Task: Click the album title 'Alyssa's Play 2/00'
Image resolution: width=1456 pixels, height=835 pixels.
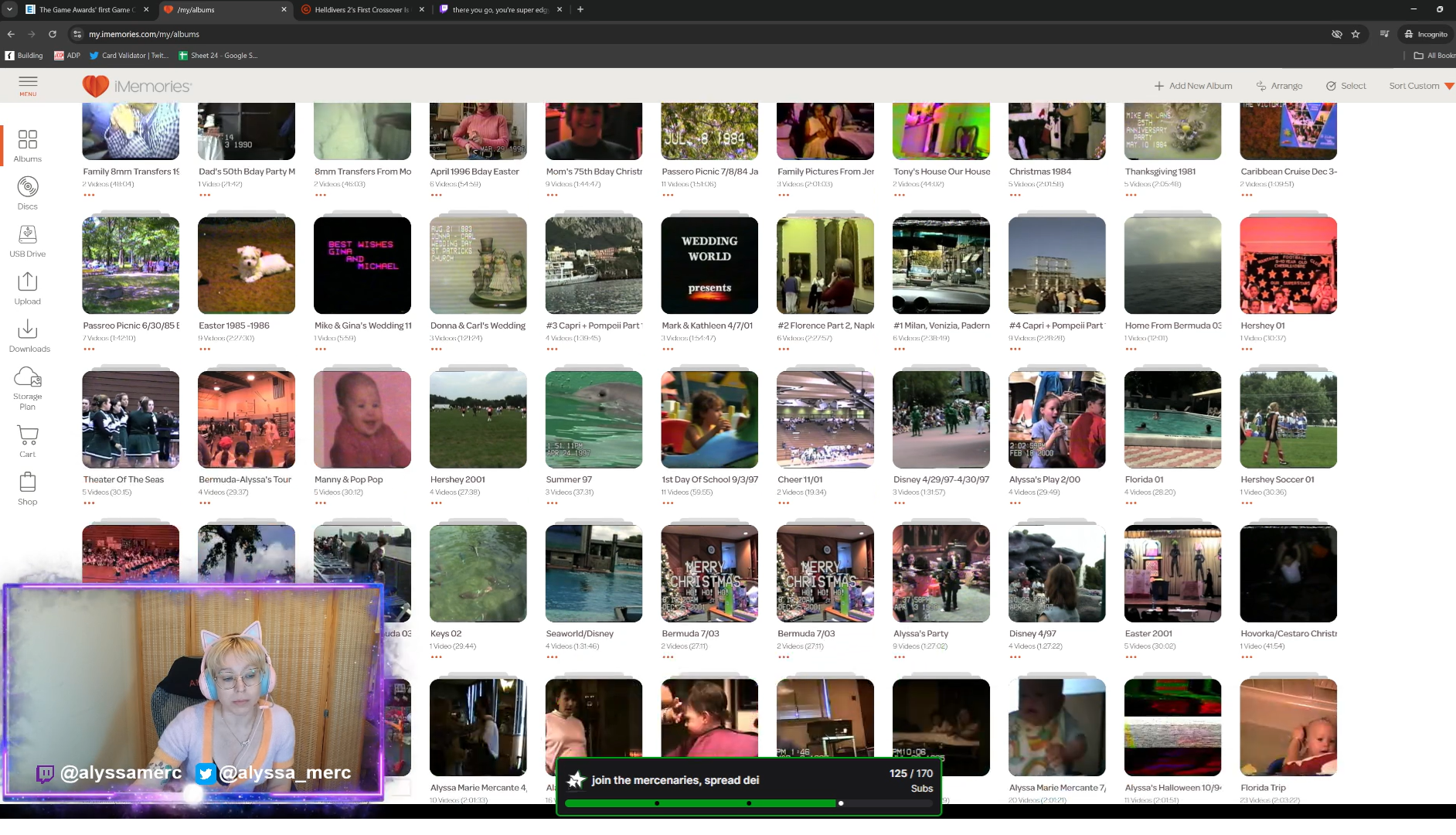Action: pyautogui.click(x=1044, y=479)
